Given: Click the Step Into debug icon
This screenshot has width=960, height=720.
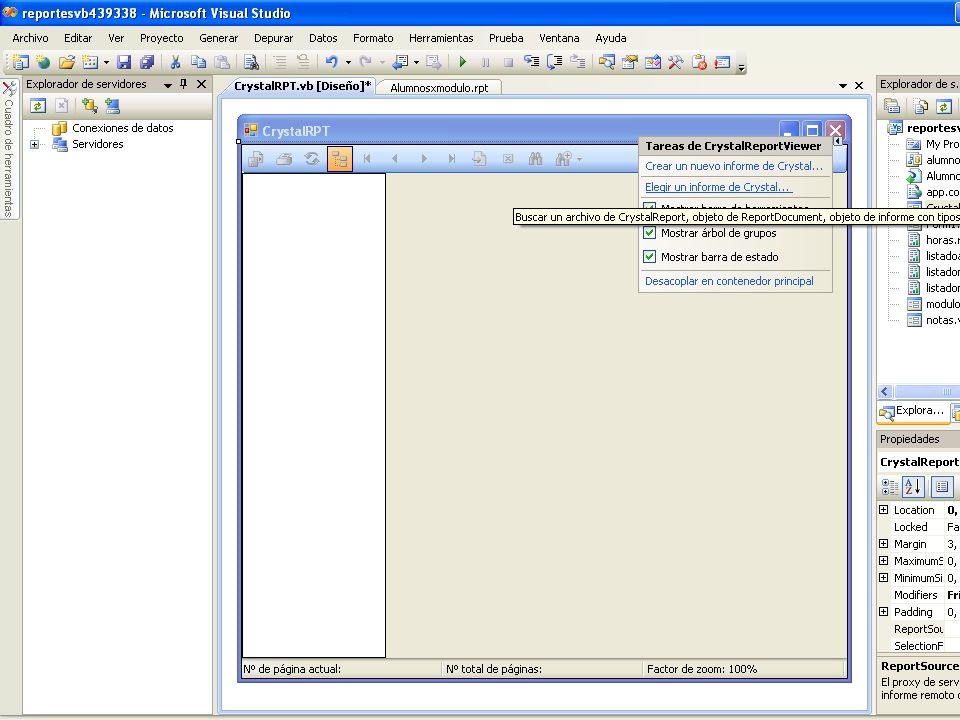Looking at the screenshot, I should (x=531, y=62).
